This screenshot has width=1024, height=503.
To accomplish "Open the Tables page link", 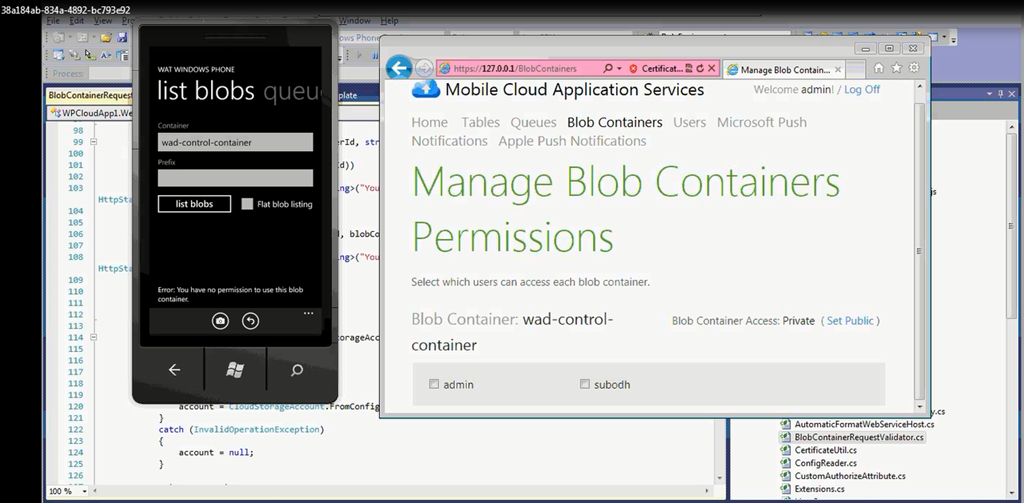I will (481, 122).
